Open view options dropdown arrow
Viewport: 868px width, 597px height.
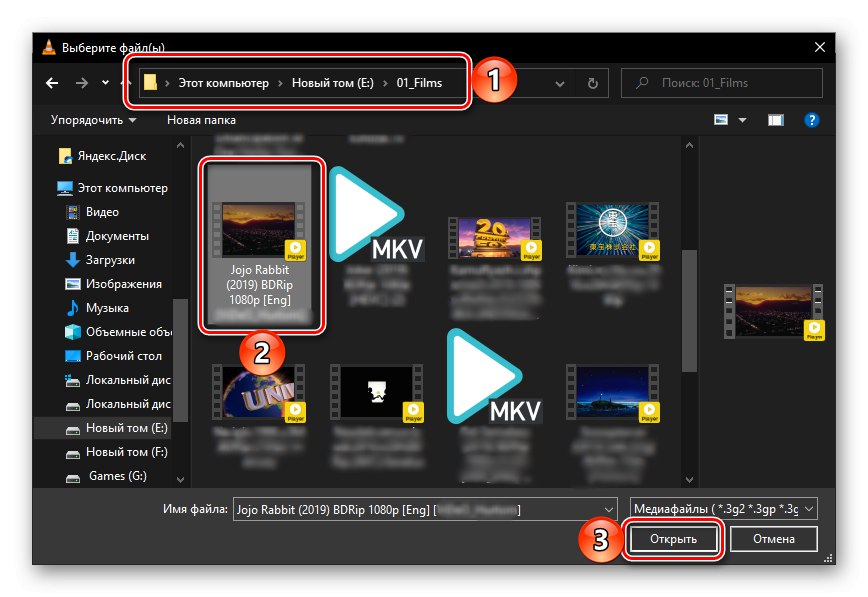click(742, 120)
